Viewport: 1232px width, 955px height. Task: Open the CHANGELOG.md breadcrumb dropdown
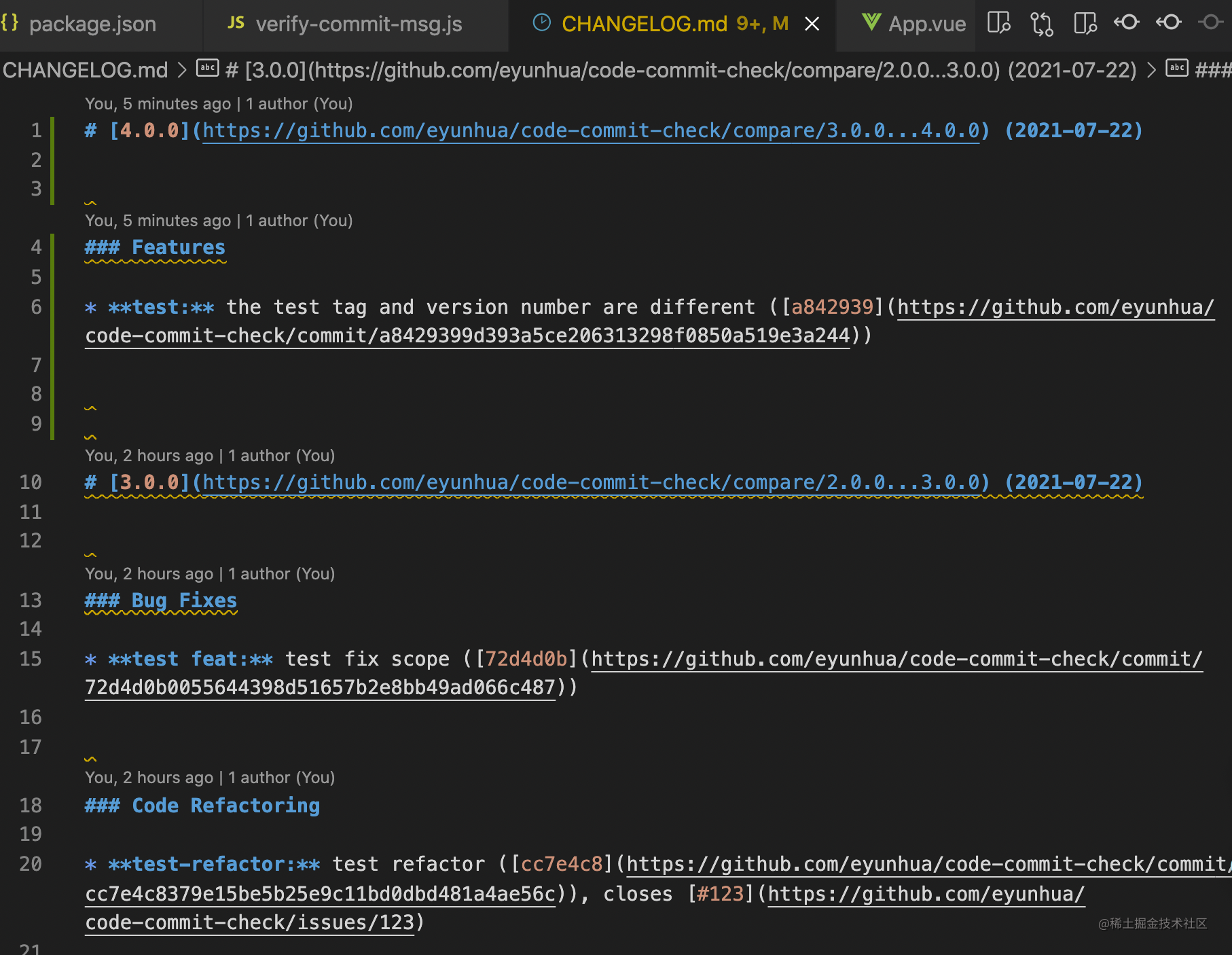(86, 70)
